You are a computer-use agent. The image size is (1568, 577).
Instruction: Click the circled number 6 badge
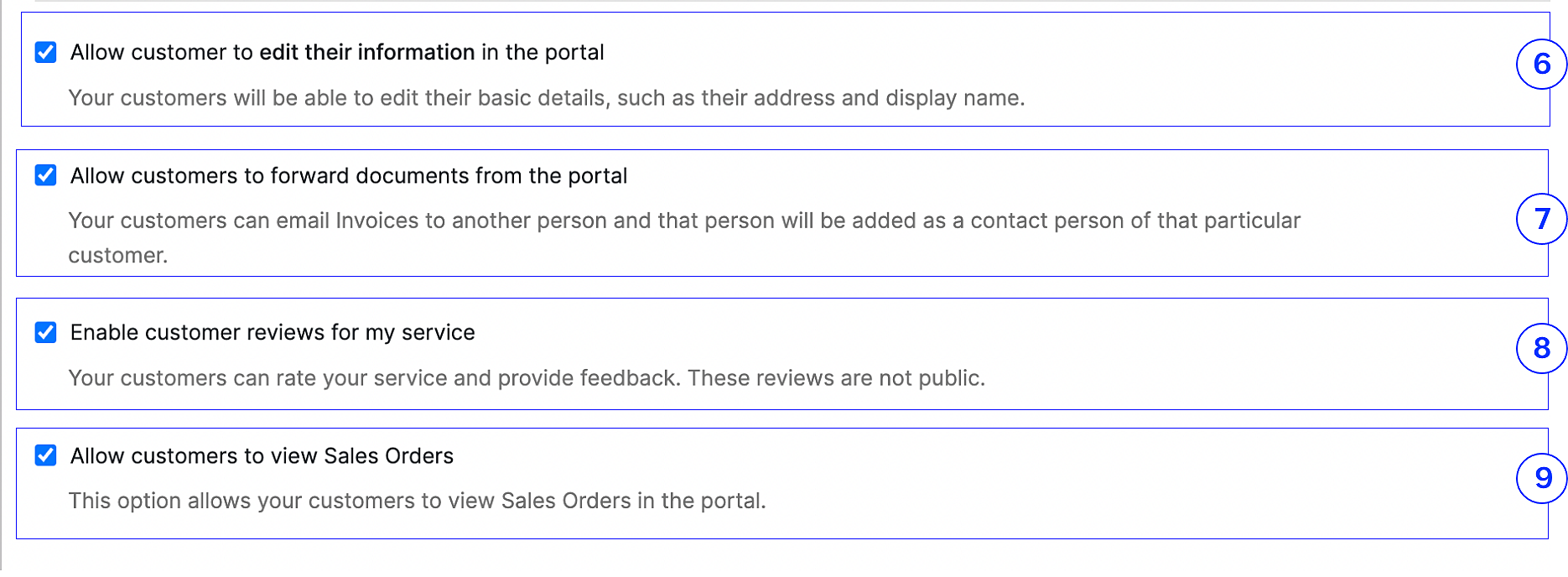click(1540, 64)
